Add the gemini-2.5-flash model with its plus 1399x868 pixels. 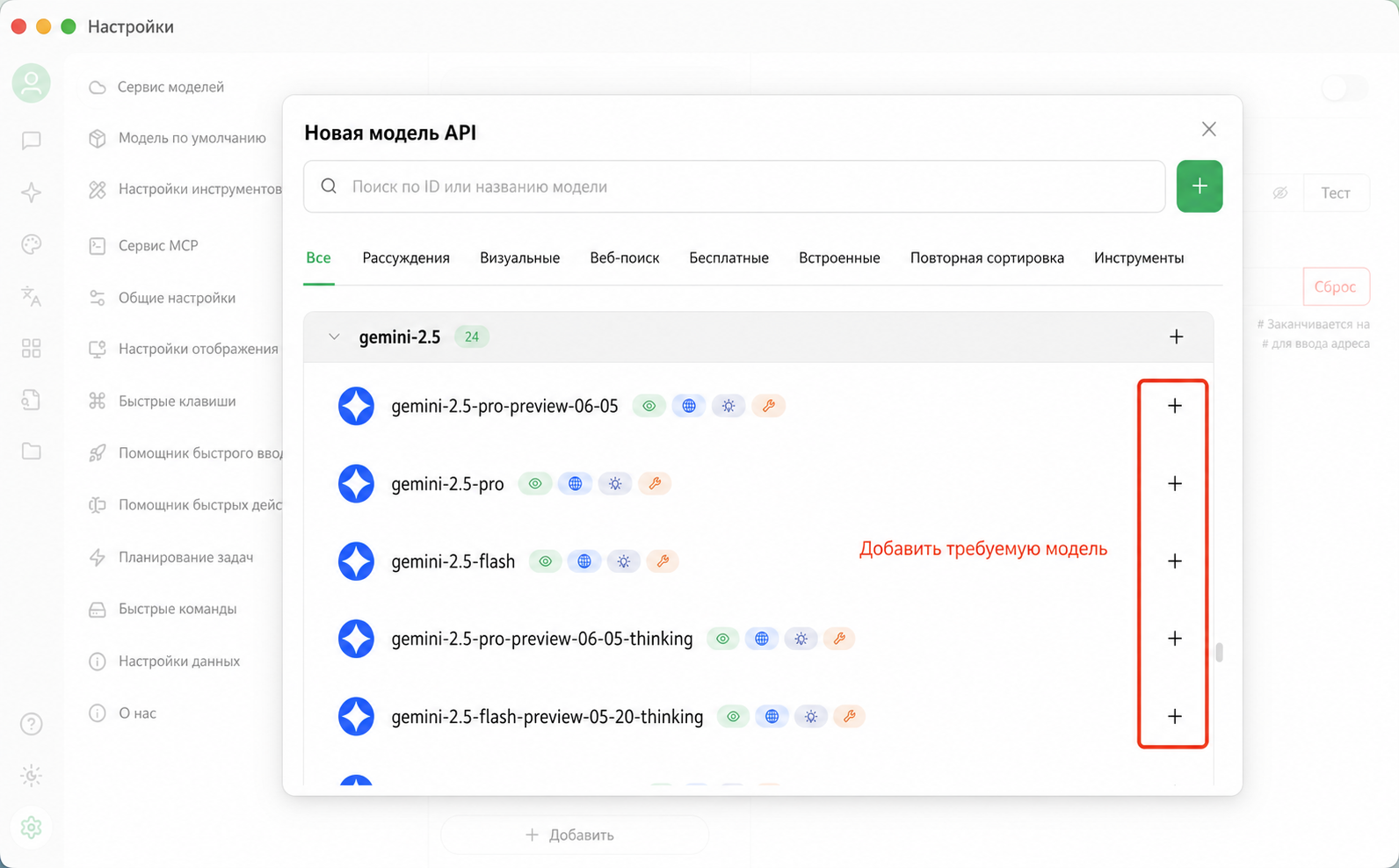pyautogui.click(x=1175, y=561)
